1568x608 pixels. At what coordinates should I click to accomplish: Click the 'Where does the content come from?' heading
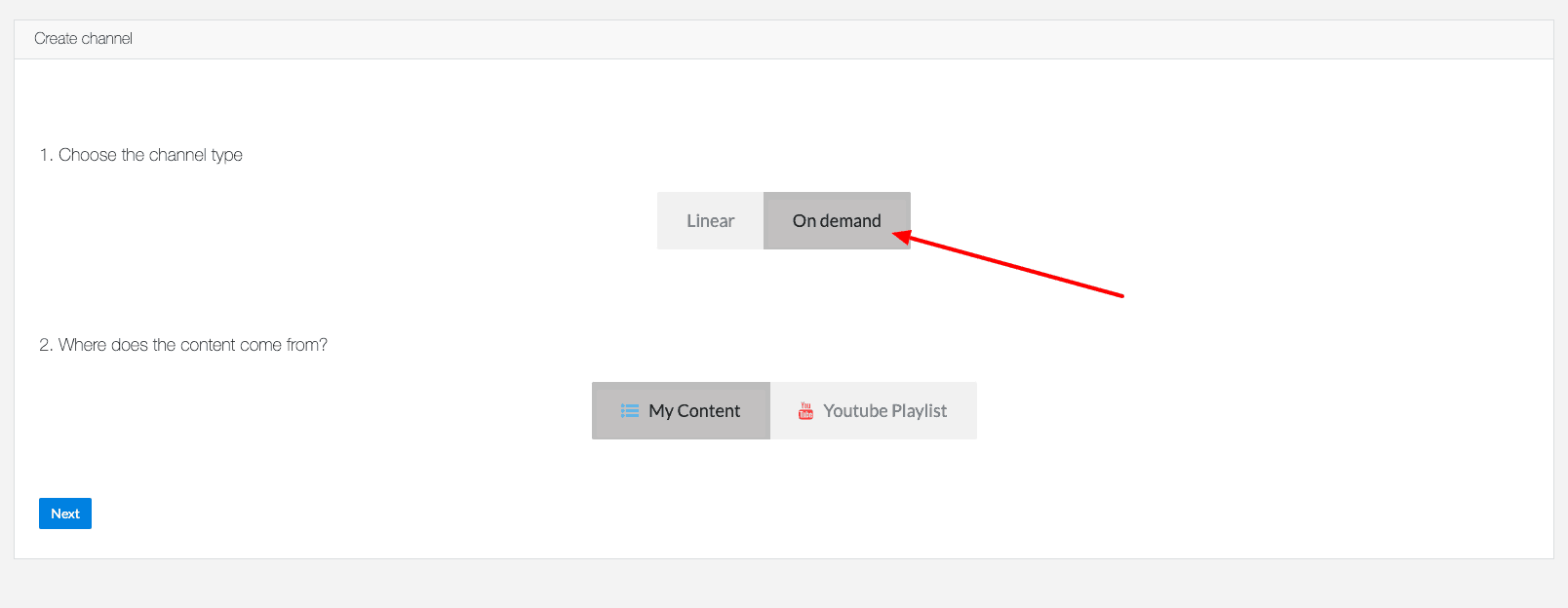coord(193,345)
